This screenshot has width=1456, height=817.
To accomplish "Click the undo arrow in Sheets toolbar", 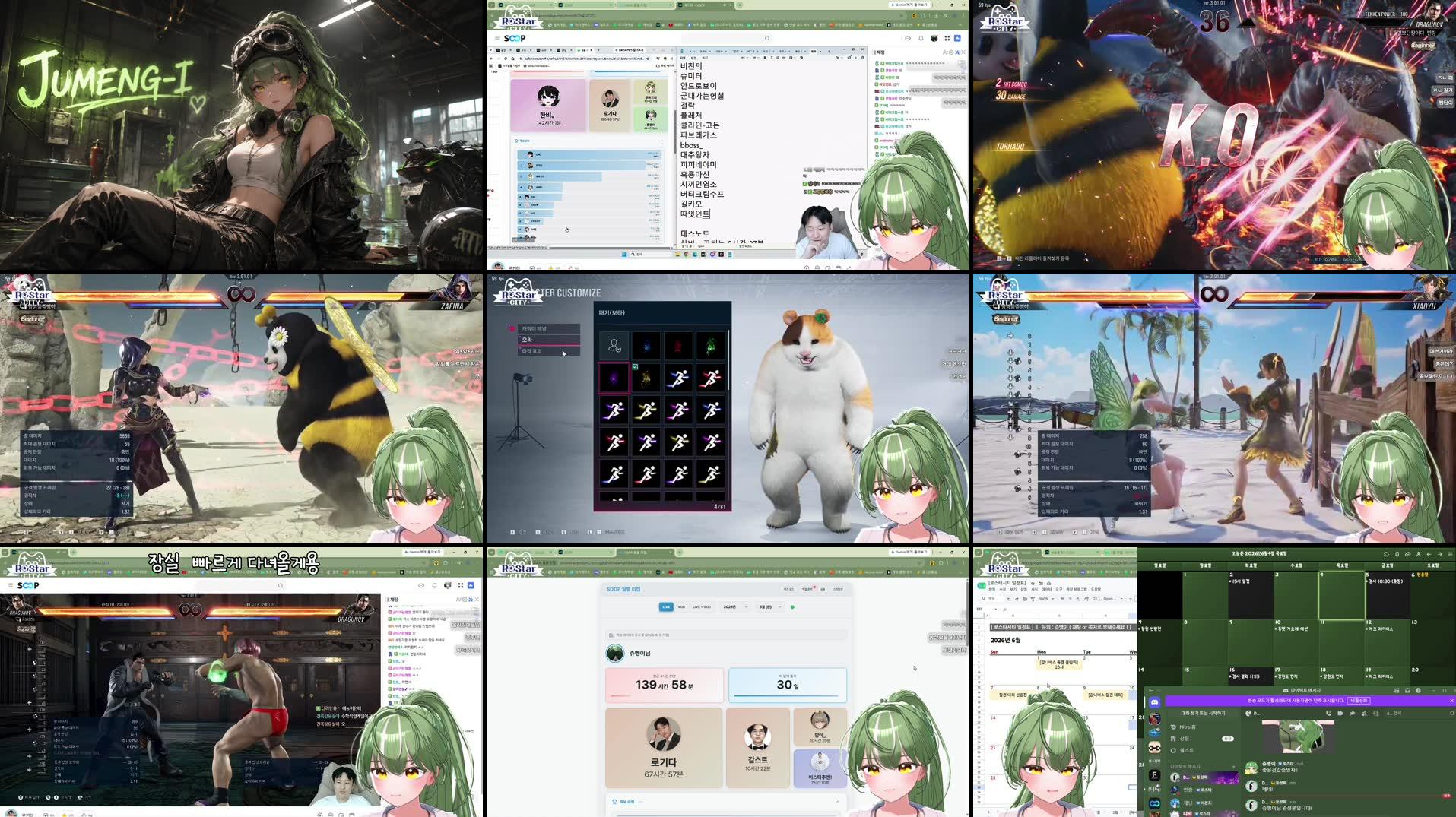I will tap(1009, 599).
